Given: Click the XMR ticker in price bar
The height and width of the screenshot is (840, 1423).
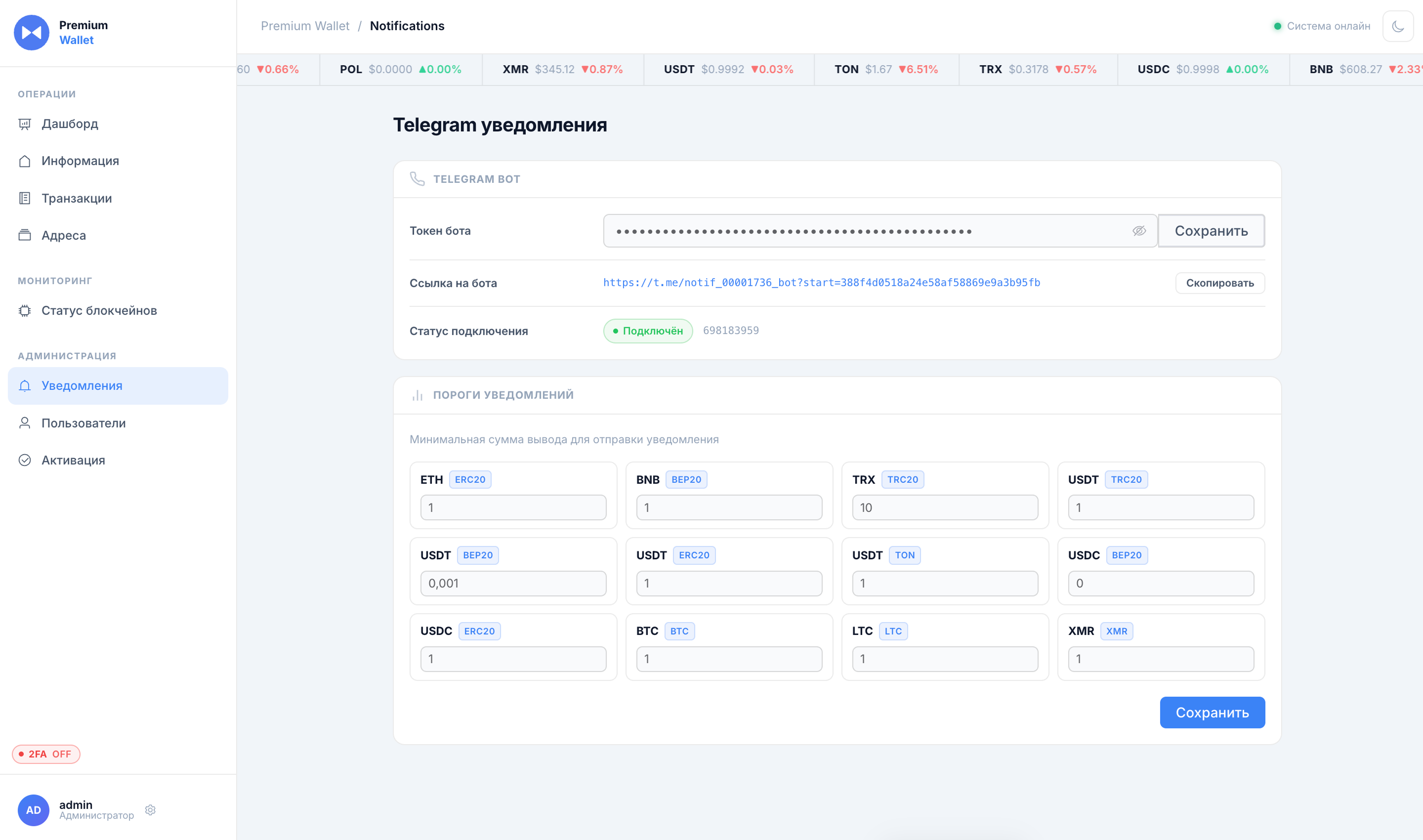Looking at the screenshot, I should [563, 69].
